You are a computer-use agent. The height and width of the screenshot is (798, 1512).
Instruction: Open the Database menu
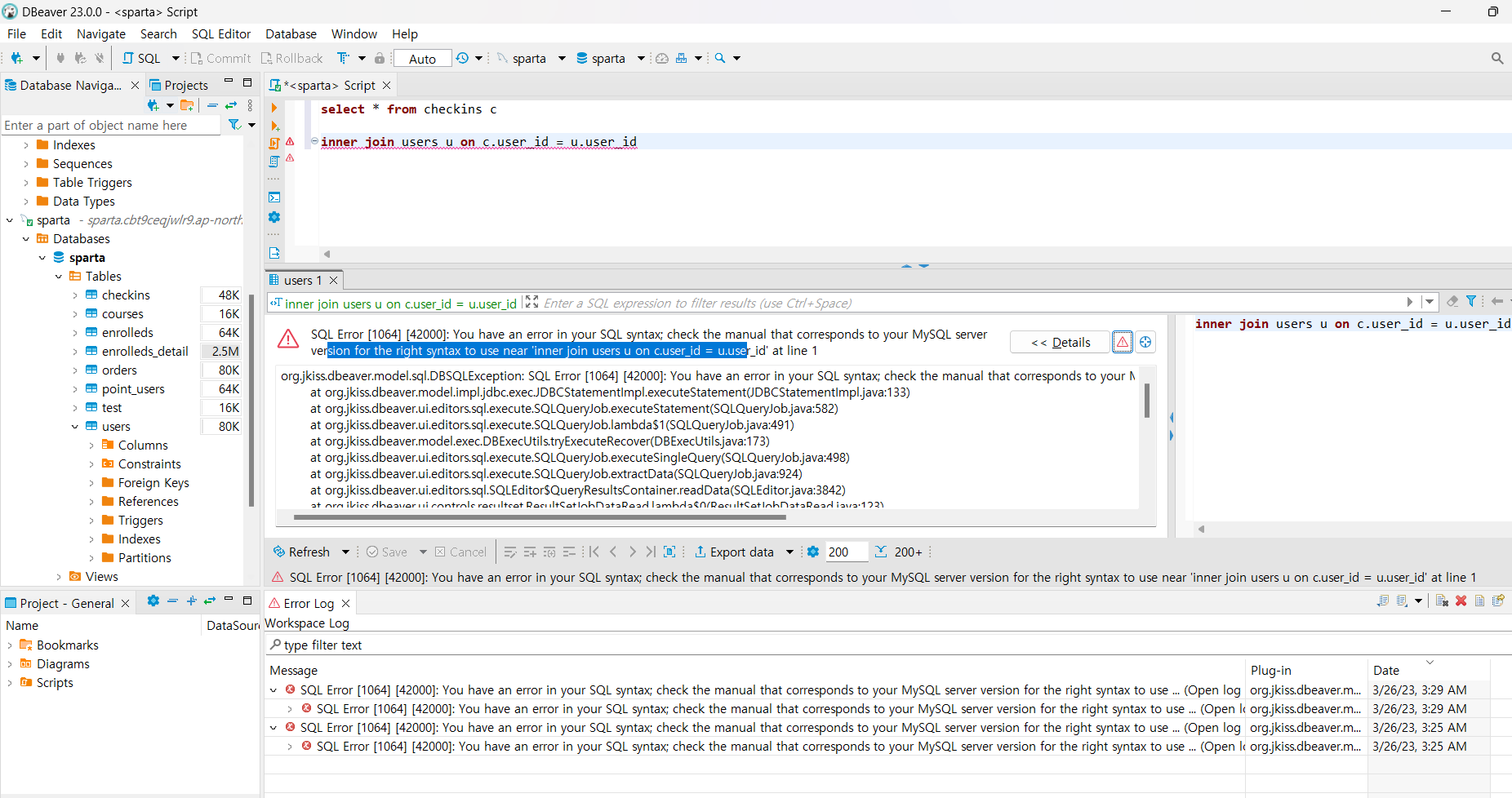pyautogui.click(x=291, y=33)
